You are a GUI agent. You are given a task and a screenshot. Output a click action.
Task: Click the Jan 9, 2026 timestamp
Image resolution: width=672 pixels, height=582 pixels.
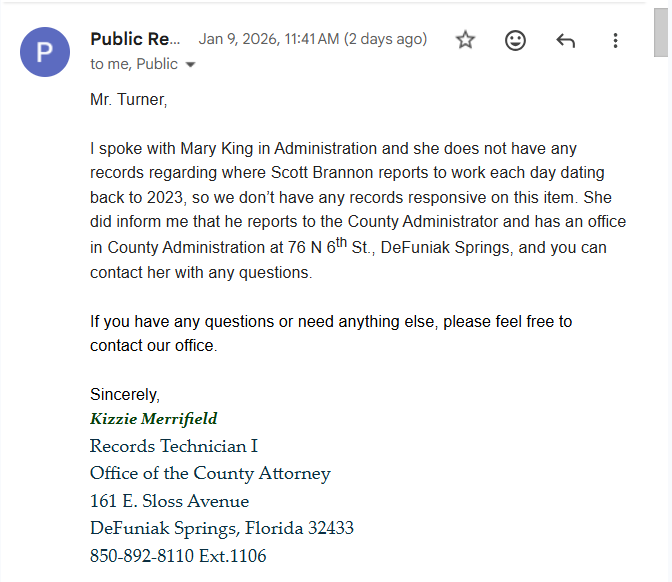coord(312,39)
